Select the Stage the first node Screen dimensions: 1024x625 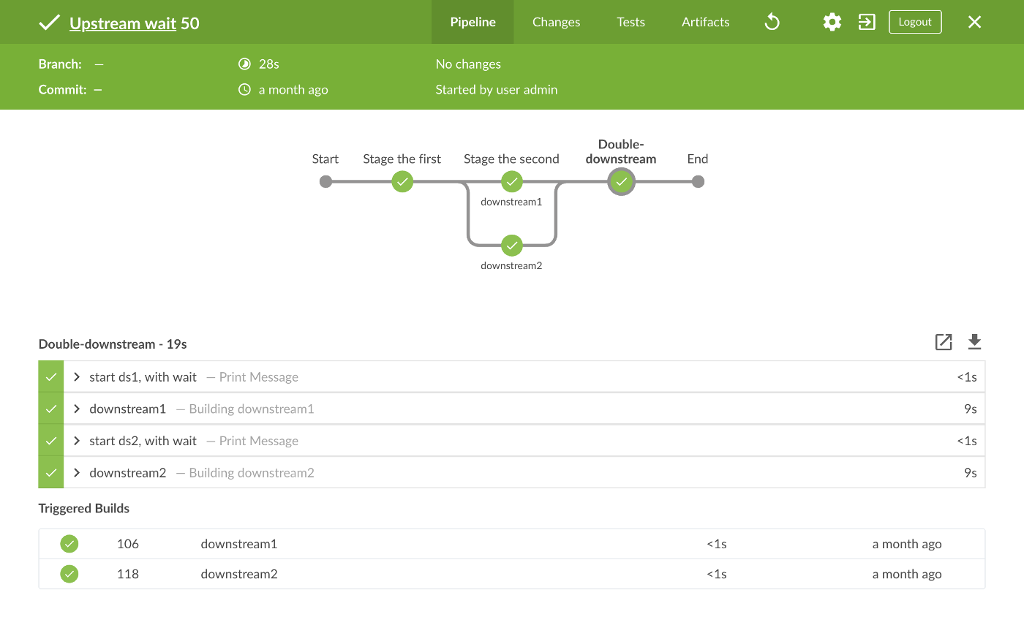[x=402, y=182]
